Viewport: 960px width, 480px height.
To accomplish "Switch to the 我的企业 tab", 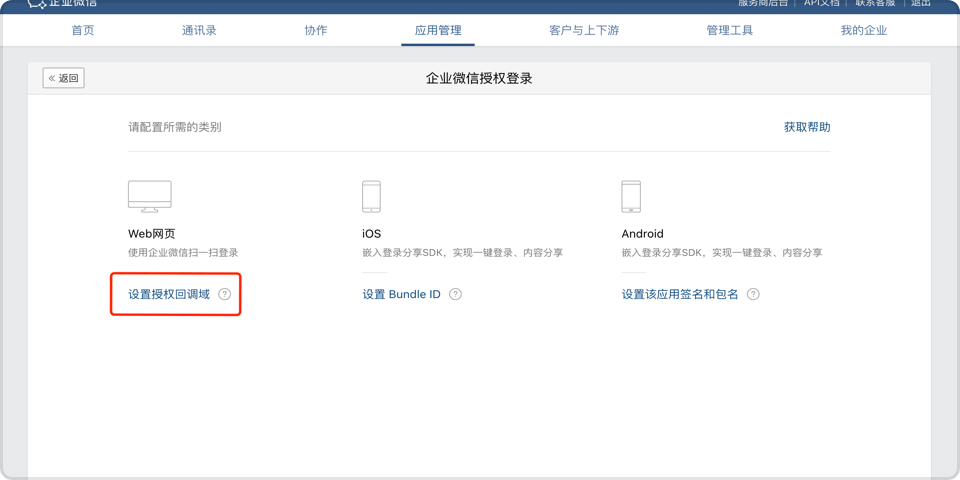I will [864, 30].
